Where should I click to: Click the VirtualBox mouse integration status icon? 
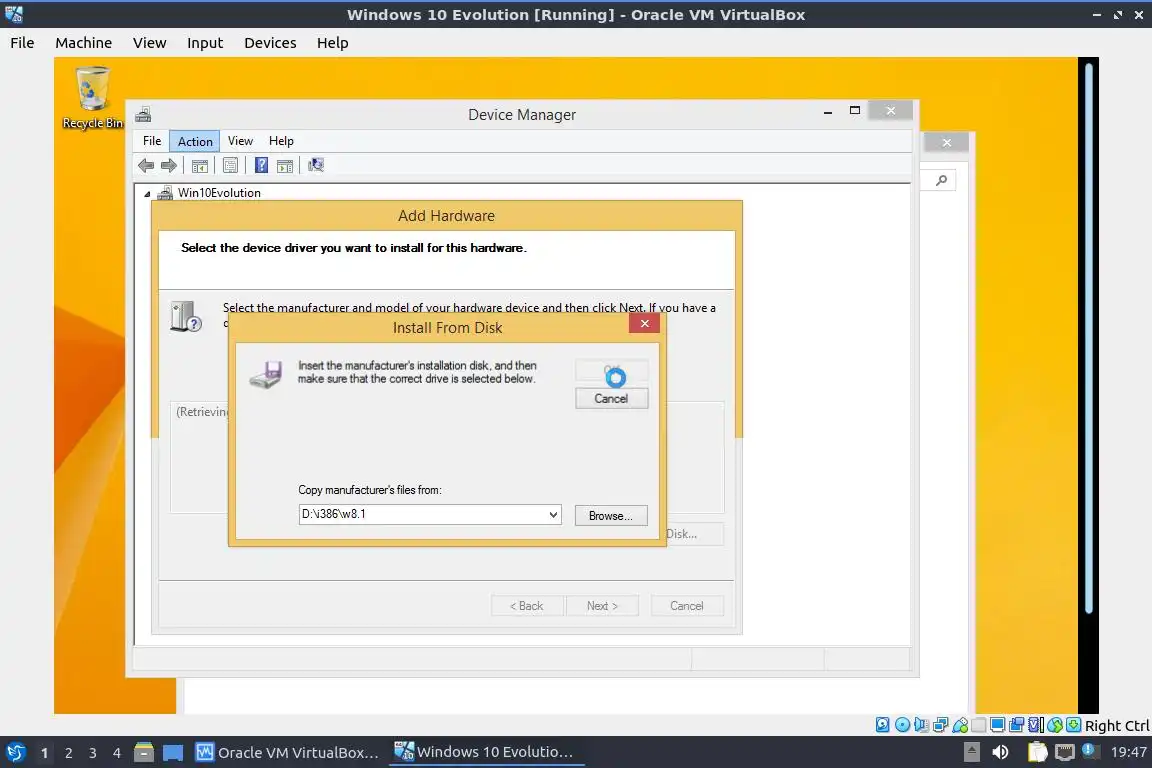point(1055,725)
